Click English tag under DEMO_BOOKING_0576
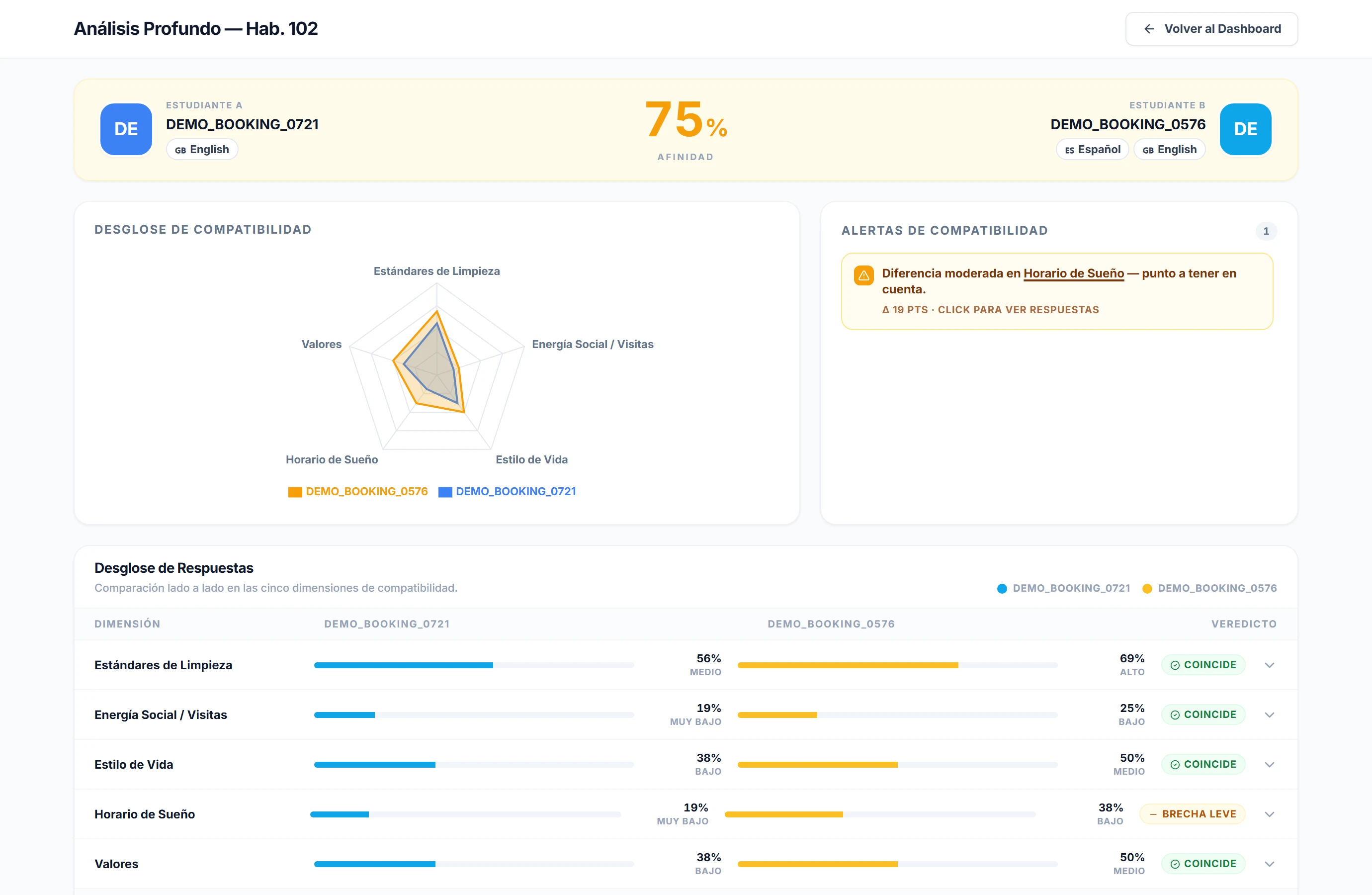1372x895 pixels. pos(1170,149)
